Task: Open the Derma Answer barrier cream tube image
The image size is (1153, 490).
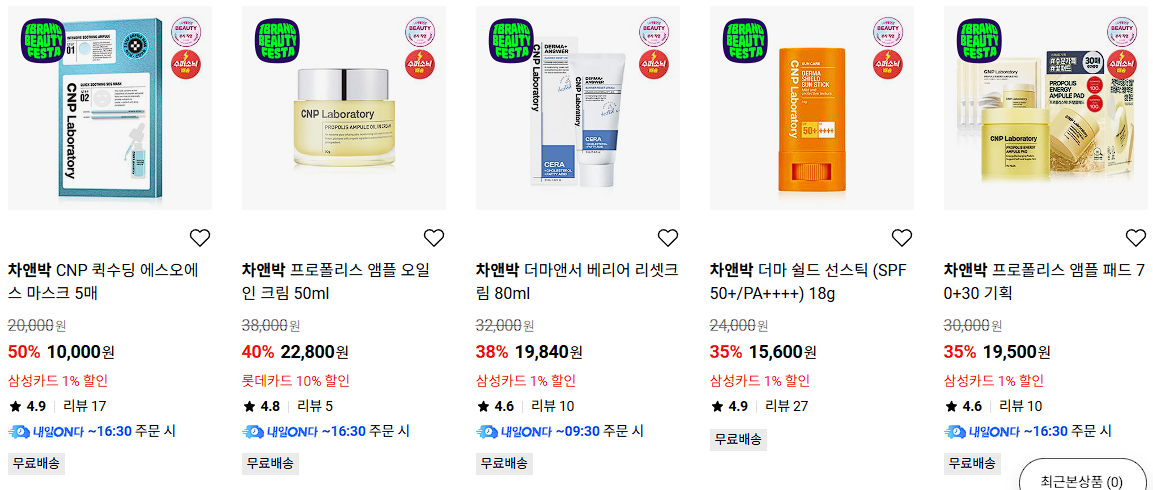Action: click(x=577, y=108)
